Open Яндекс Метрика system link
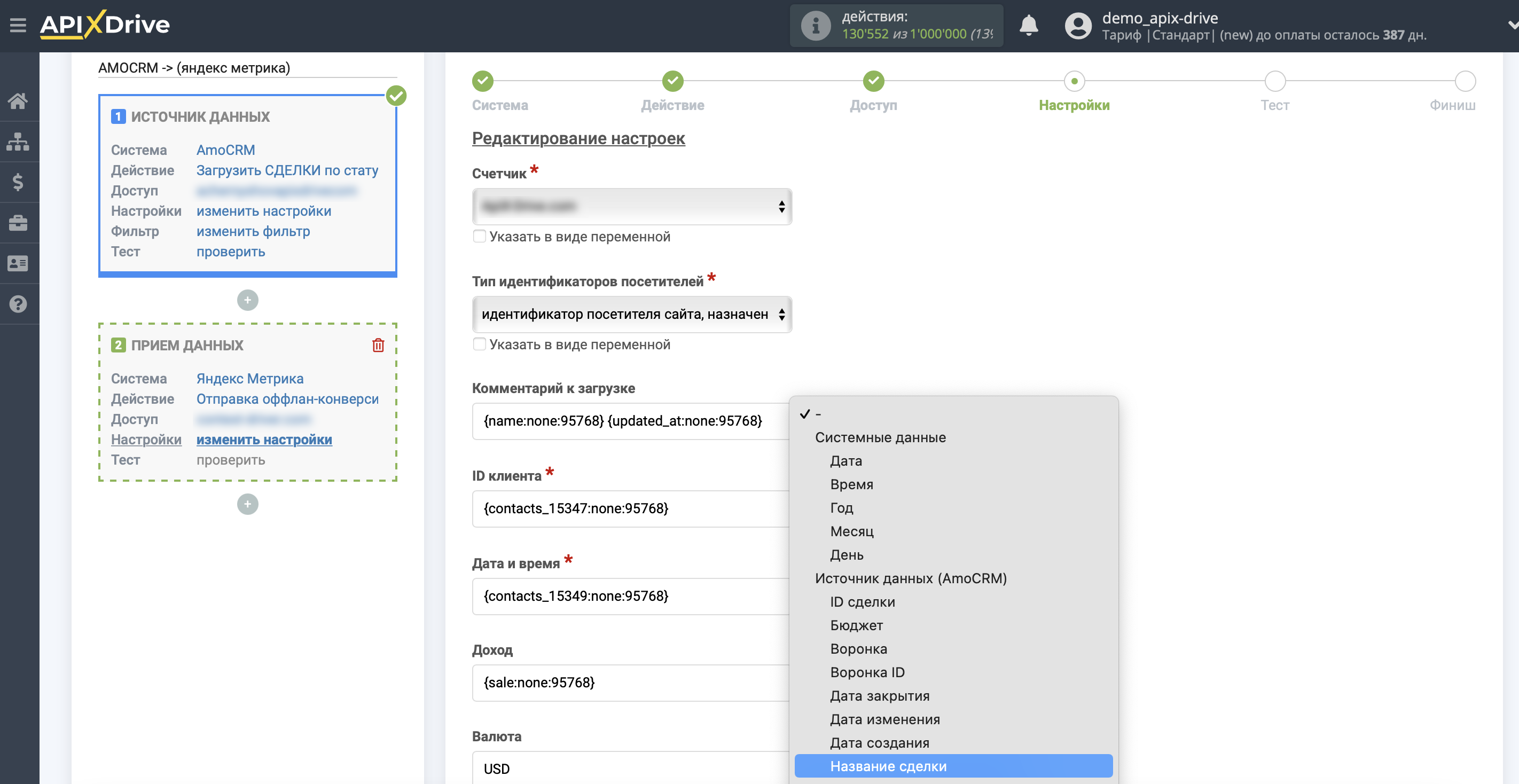1519x784 pixels. pos(250,379)
